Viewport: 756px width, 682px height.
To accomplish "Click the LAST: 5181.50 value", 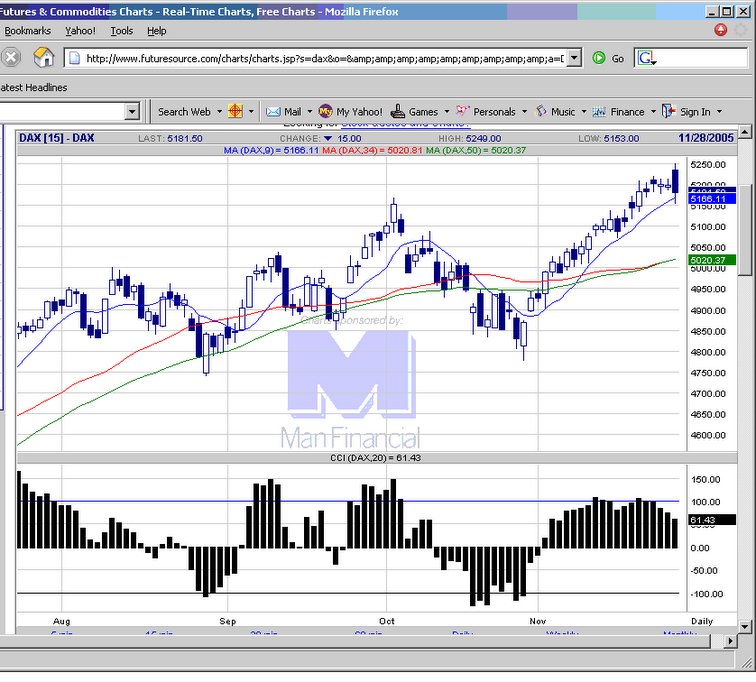I will pyautogui.click(x=170, y=139).
